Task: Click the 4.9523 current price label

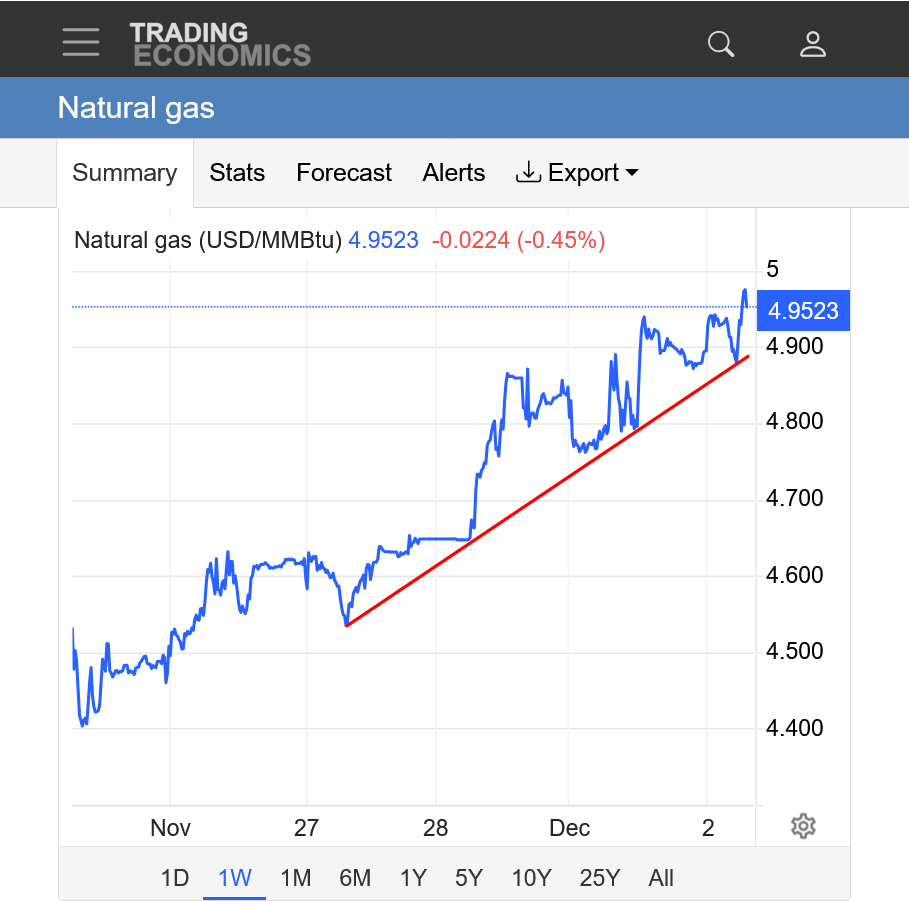Action: tap(803, 311)
